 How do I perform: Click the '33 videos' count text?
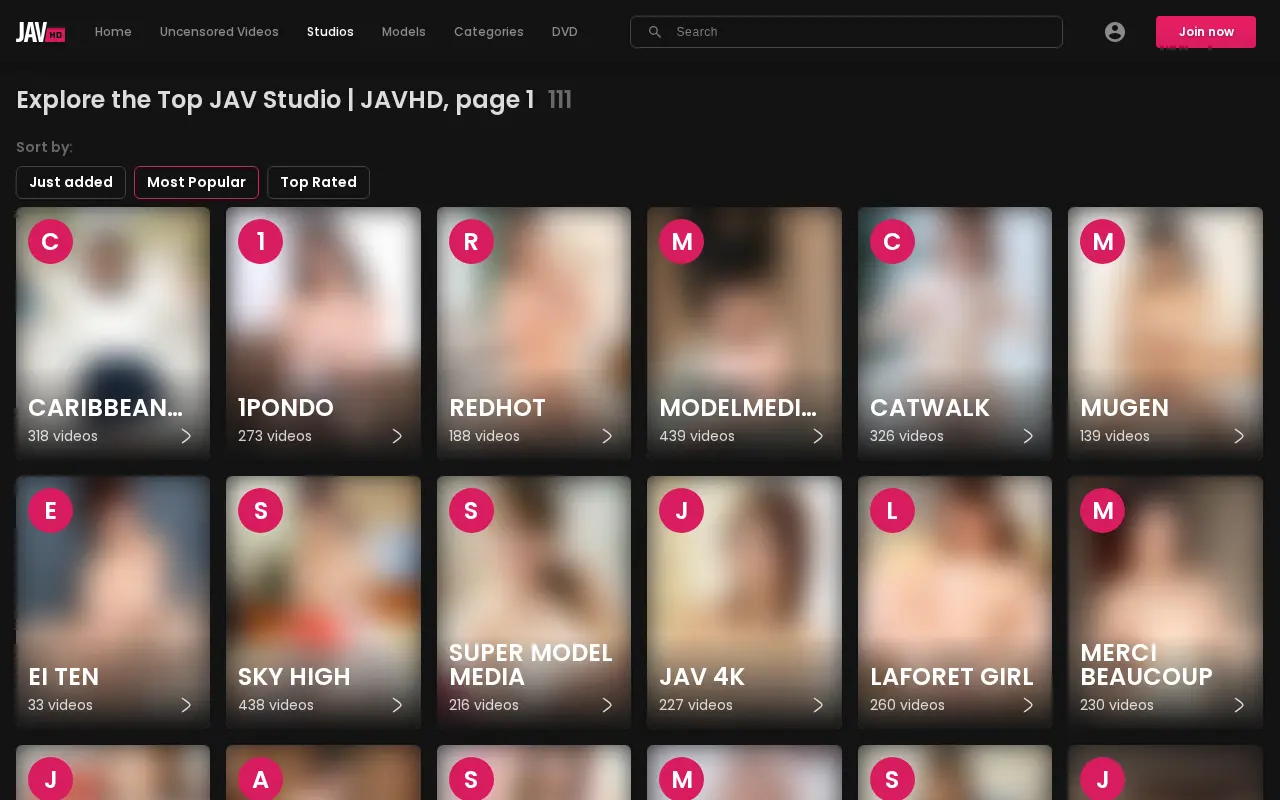(x=60, y=705)
